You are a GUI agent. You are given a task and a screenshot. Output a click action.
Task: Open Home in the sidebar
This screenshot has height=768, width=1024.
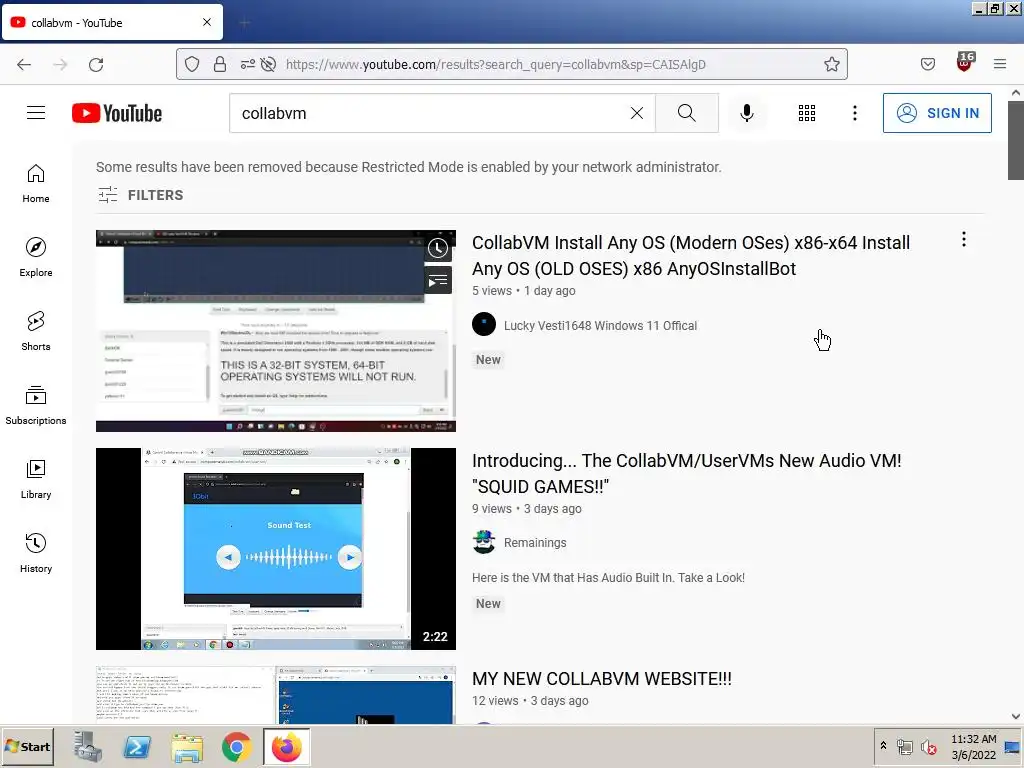tap(36, 184)
